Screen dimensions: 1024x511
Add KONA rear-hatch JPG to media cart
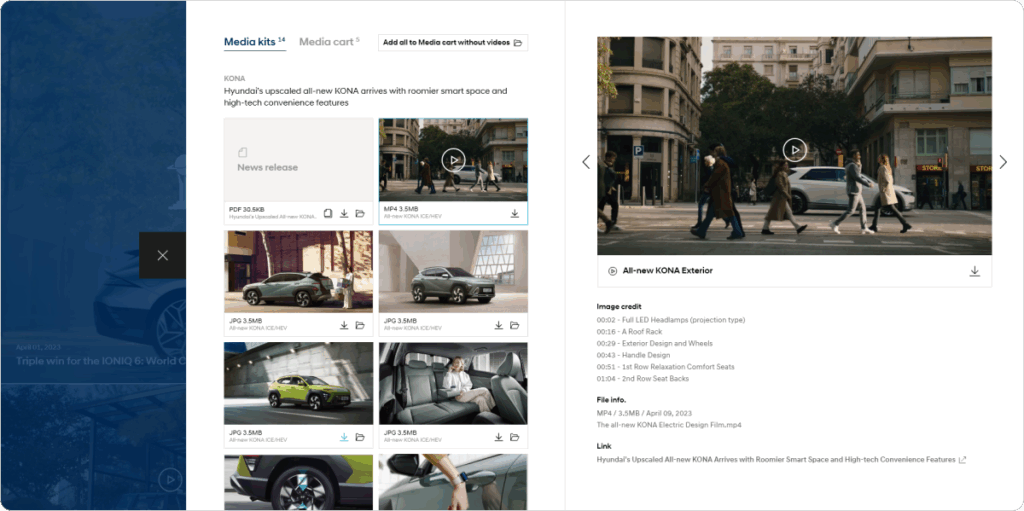click(360, 325)
